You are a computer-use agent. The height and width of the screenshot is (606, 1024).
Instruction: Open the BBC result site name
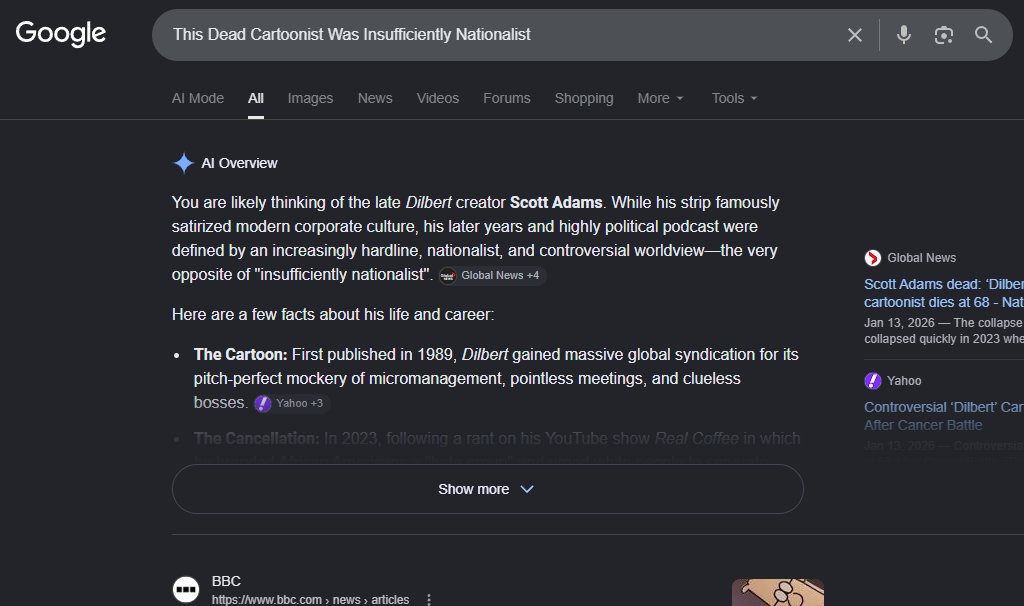click(x=226, y=581)
